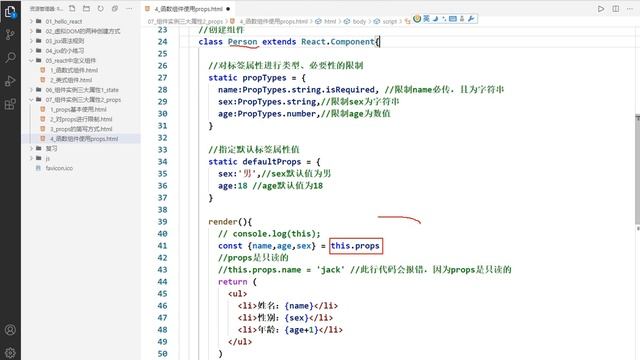Open the Run and Debug view
The height and width of the screenshot is (360, 640).
(x=10, y=81)
